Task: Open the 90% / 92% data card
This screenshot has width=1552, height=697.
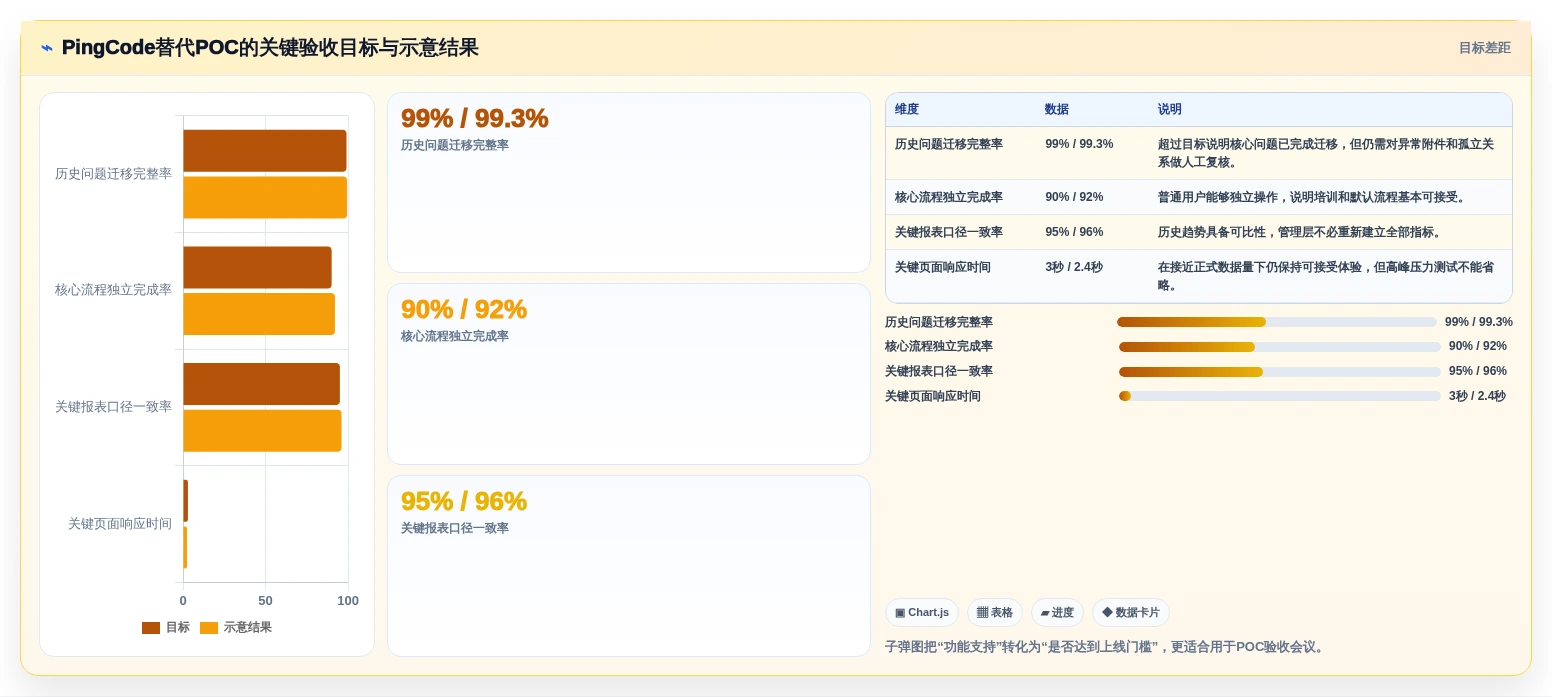Action: [629, 374]
